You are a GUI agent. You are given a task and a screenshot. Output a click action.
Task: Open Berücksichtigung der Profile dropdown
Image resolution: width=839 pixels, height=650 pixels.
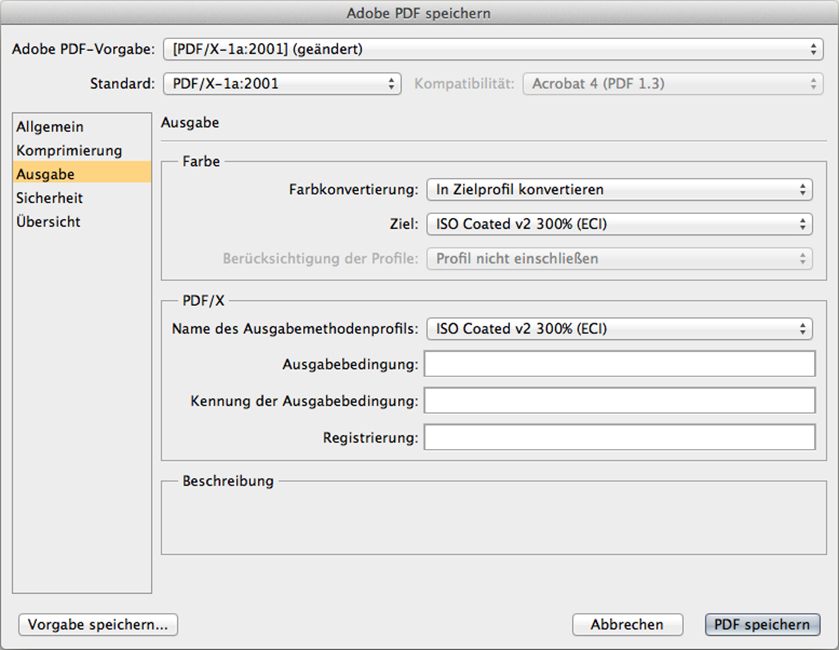pyautogui.click(x=619, y=258)
